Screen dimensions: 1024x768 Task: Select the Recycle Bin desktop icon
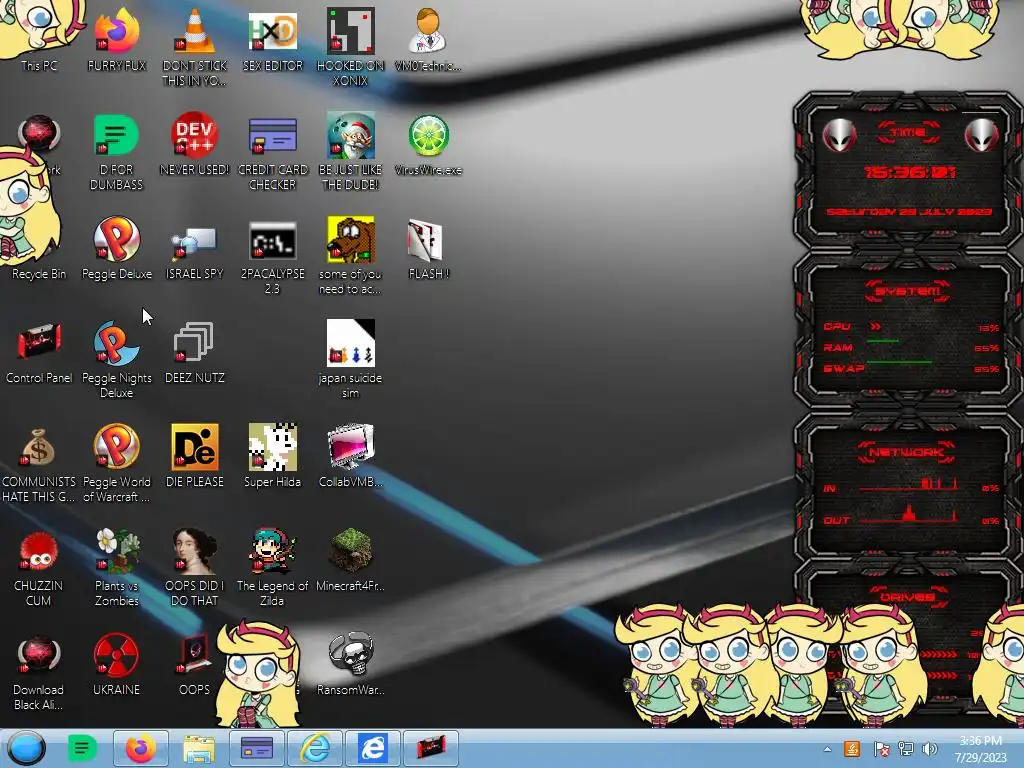(x=39, y=274)
